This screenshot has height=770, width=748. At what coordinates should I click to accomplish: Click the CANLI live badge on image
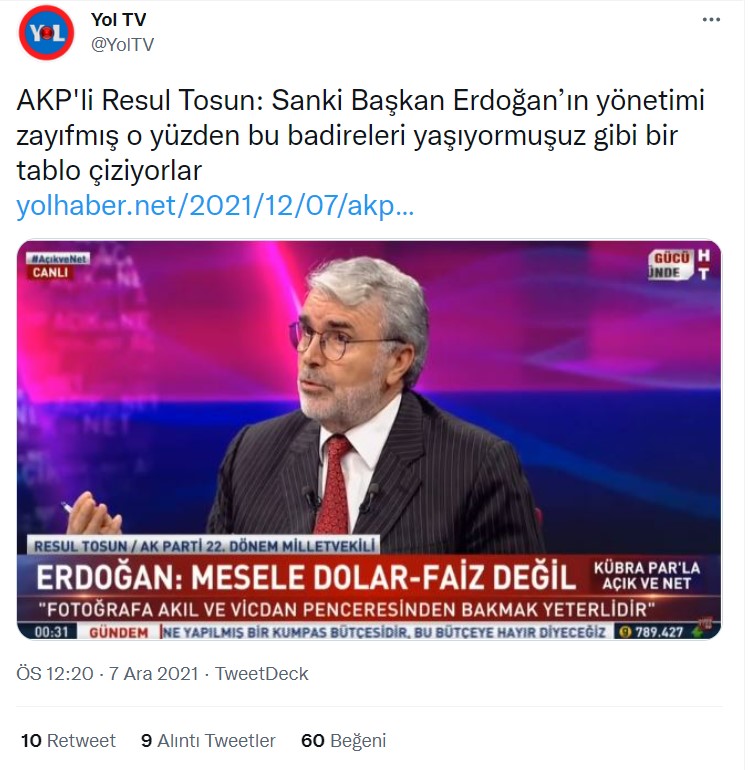pyautogui.click(x=50, y=273)
